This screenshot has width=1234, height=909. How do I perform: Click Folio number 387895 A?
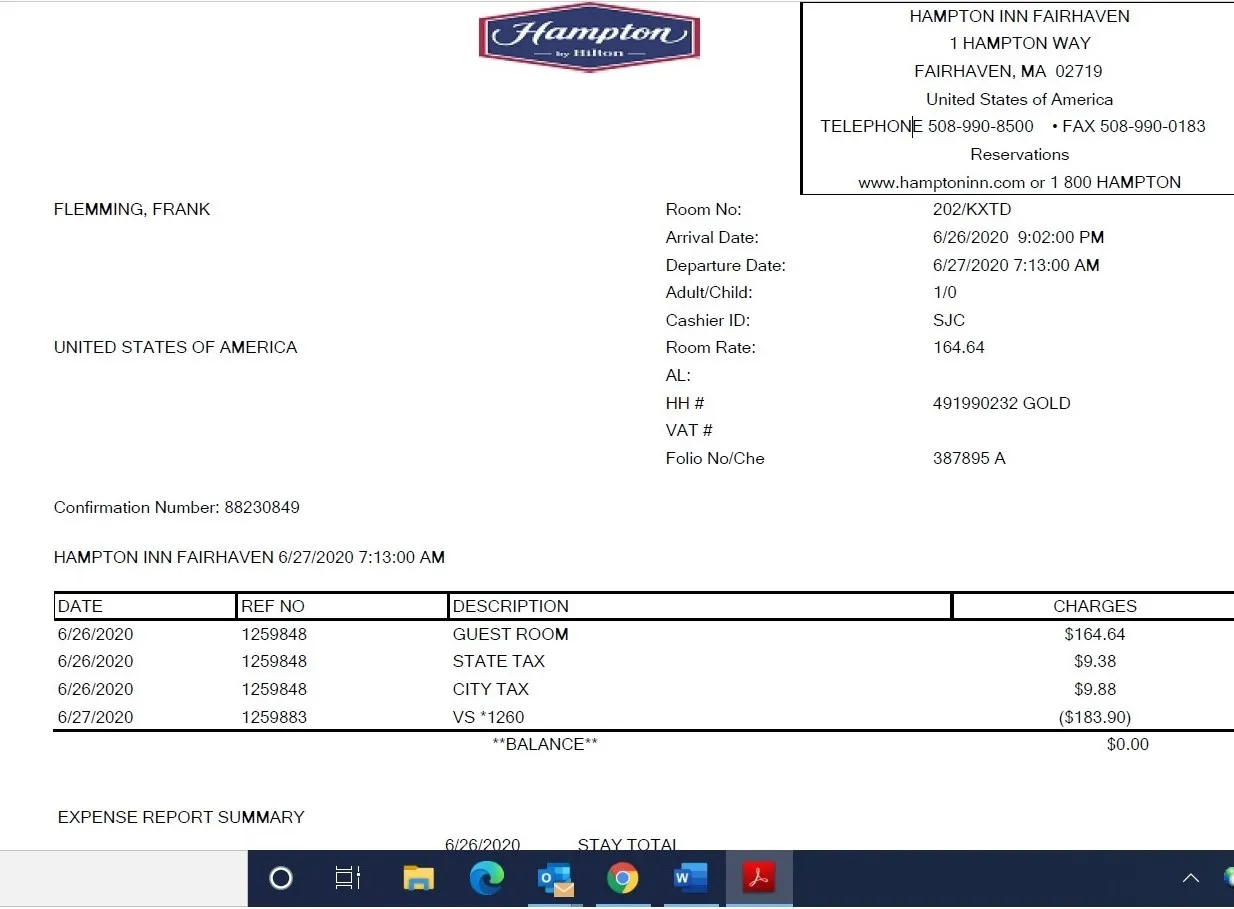tap(969, 458)
